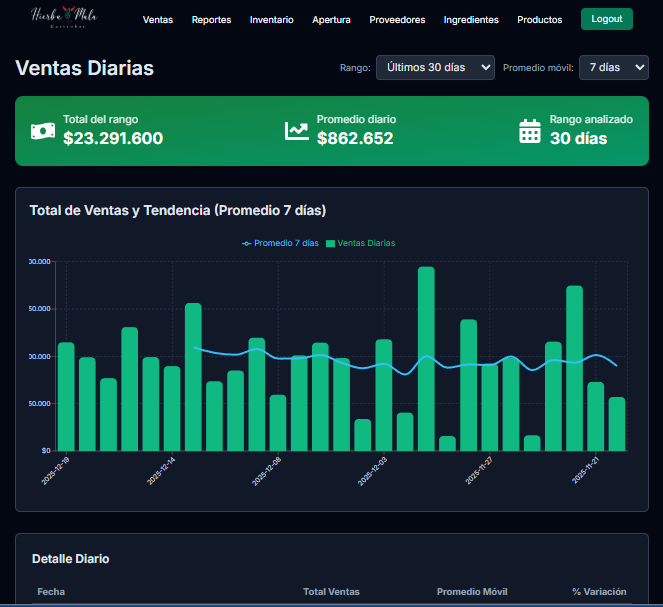Viewport: 663px width, 607px height.
Task: Click the money bill icon beside Total del rango
Action: point(43,131)
